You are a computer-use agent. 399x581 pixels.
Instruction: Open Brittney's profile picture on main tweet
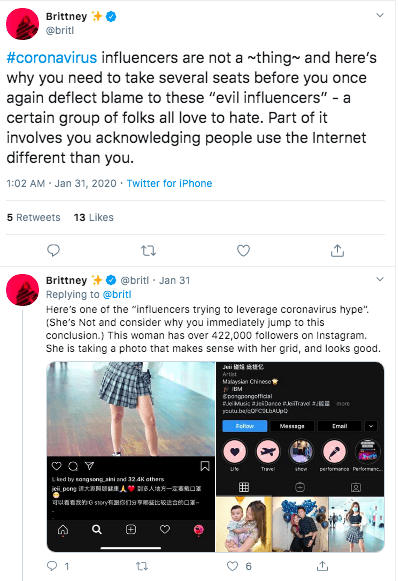[x=23, y=24]
